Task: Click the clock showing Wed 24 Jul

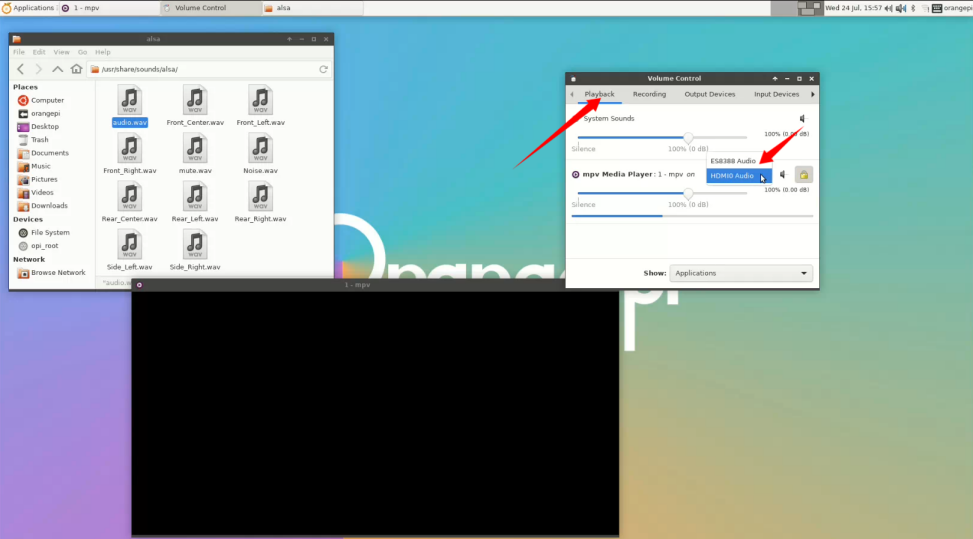Action: pyautogui.click(x=853, y=8)
